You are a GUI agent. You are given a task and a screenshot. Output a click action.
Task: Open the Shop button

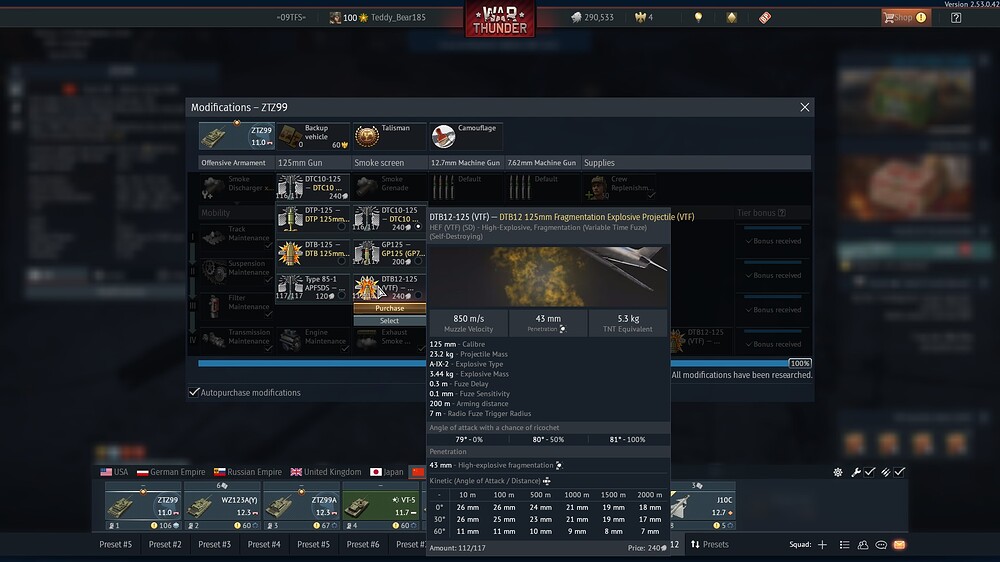905,18
